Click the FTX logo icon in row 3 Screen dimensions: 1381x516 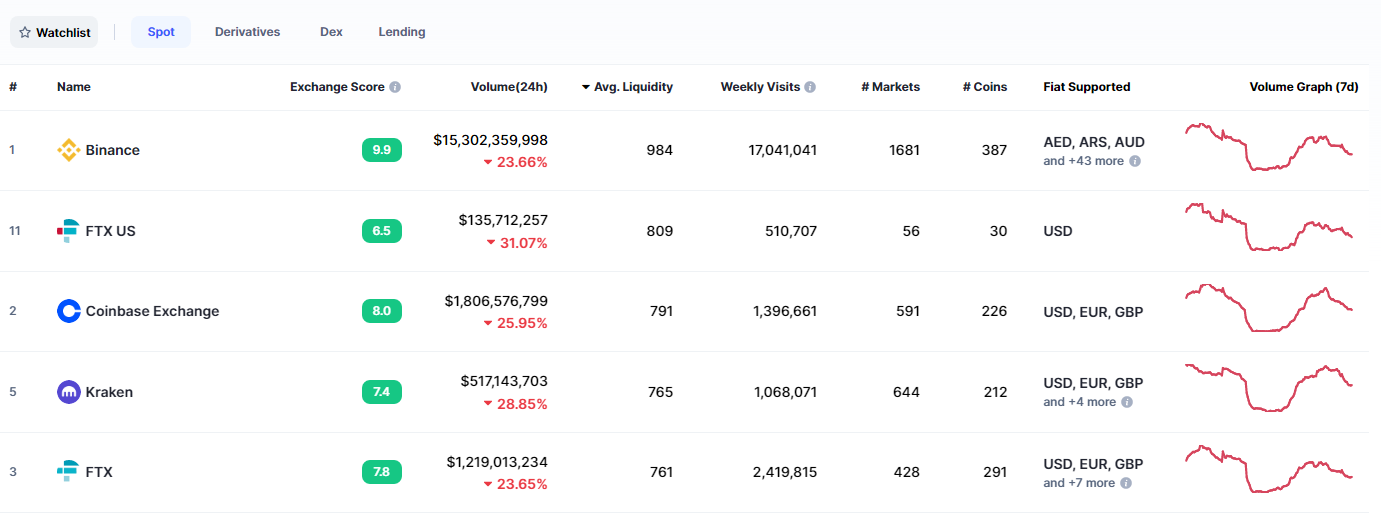coord(68,472)
